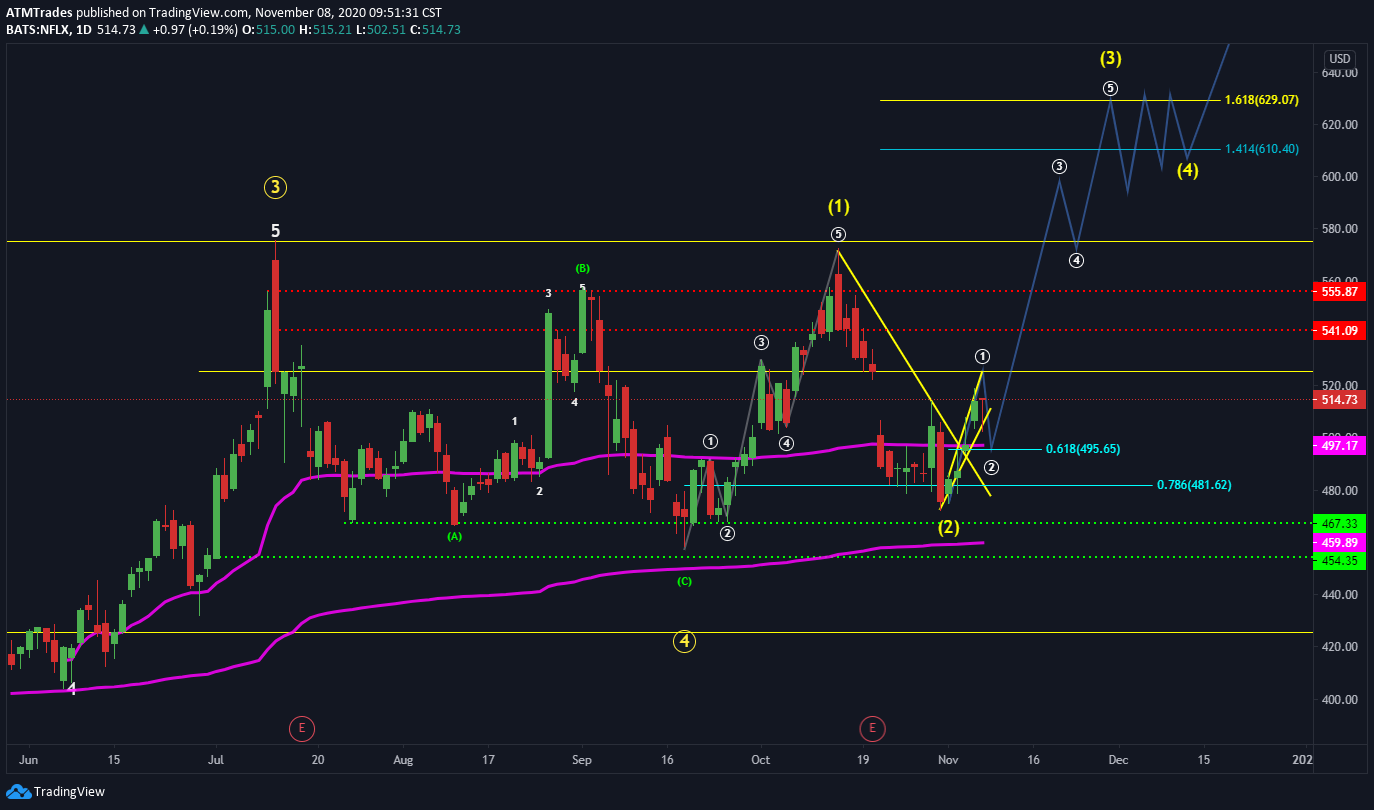Click the yellow (3) wave label
Image resolution: width=1374 pixels, height=810 pixels.
(x=1110, y=58)
